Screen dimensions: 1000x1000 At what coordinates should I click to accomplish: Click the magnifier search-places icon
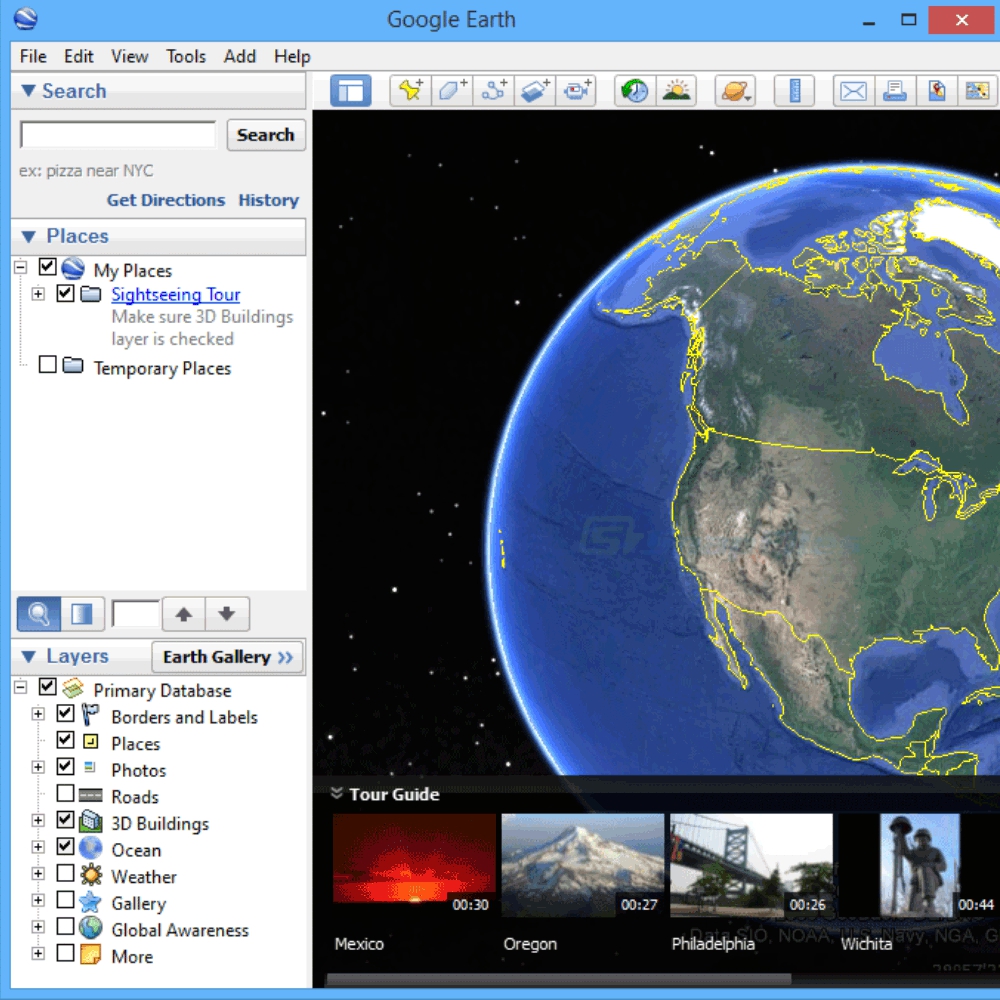click(x=39, y=614)
